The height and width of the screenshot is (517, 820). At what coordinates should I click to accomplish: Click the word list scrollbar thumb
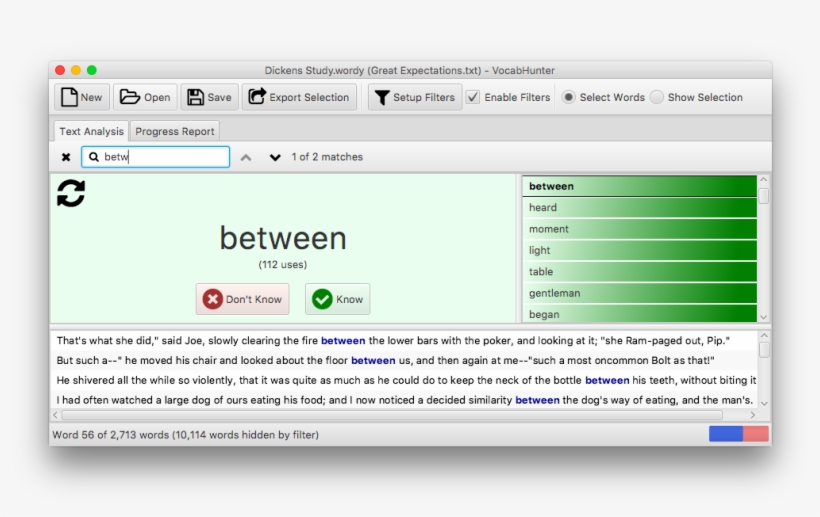tap(764, 196)
